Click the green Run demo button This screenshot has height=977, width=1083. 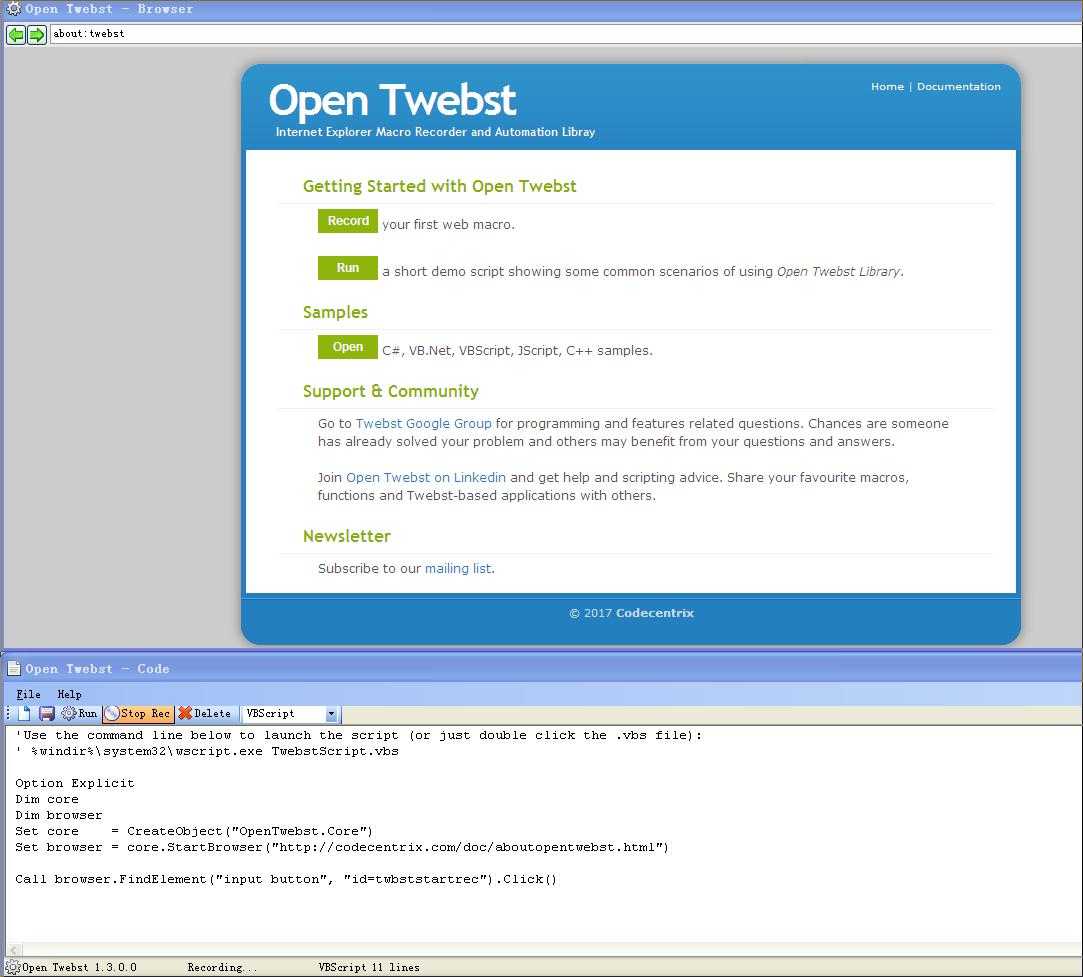(347, 268)
